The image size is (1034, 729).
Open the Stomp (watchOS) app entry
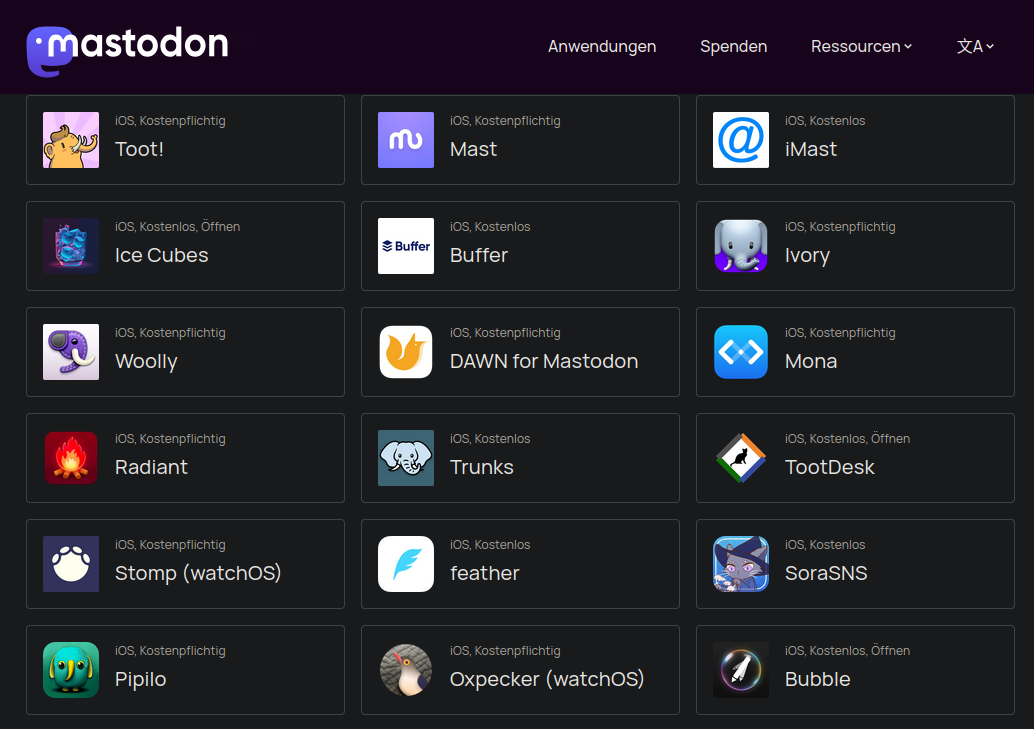click(x=185, y=564)
